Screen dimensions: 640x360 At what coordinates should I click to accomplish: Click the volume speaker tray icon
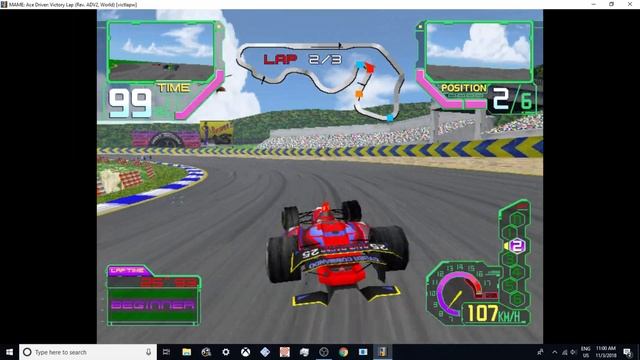click(x=573, y=352)
